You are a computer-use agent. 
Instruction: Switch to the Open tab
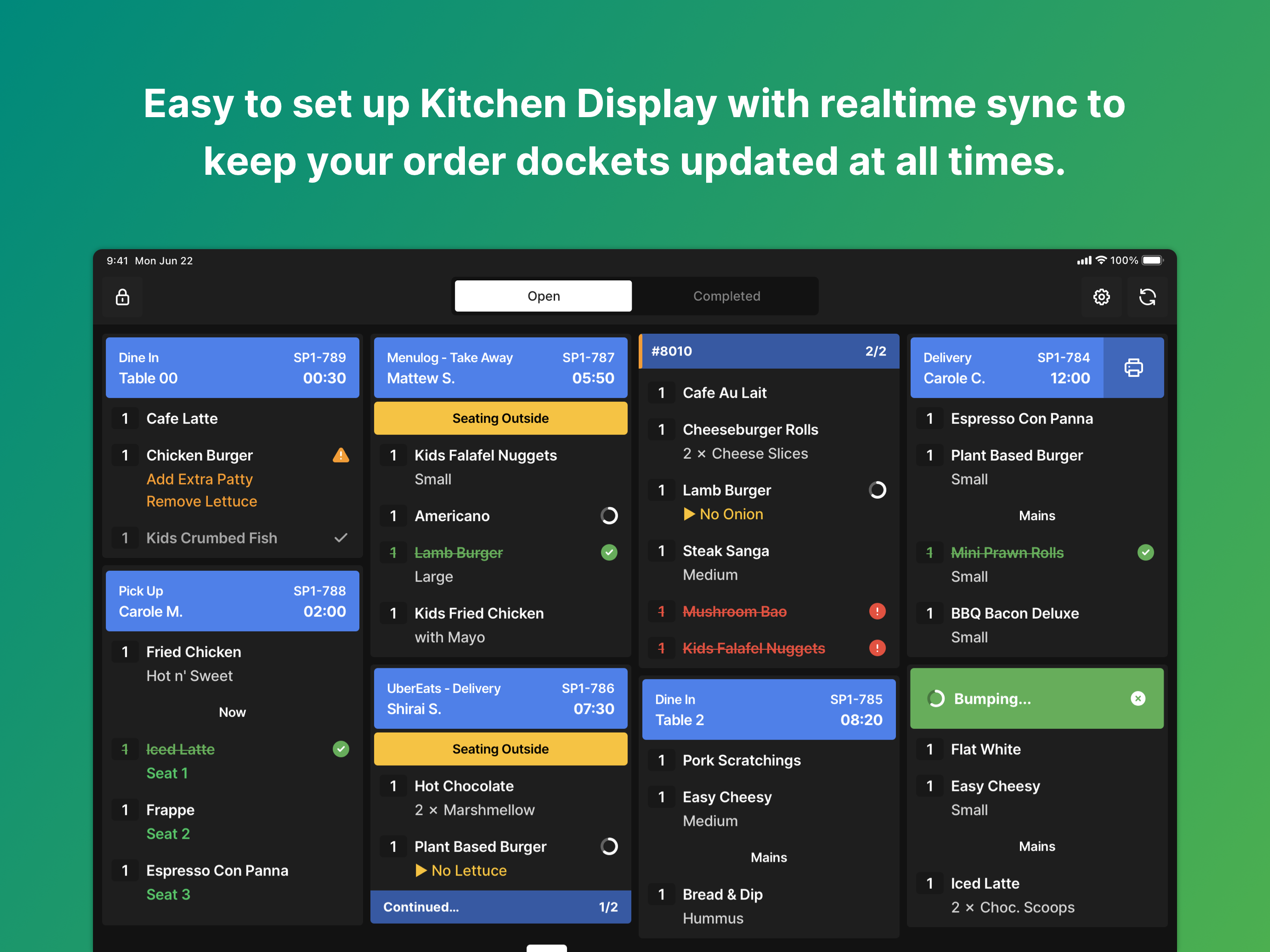pos(543,296)
